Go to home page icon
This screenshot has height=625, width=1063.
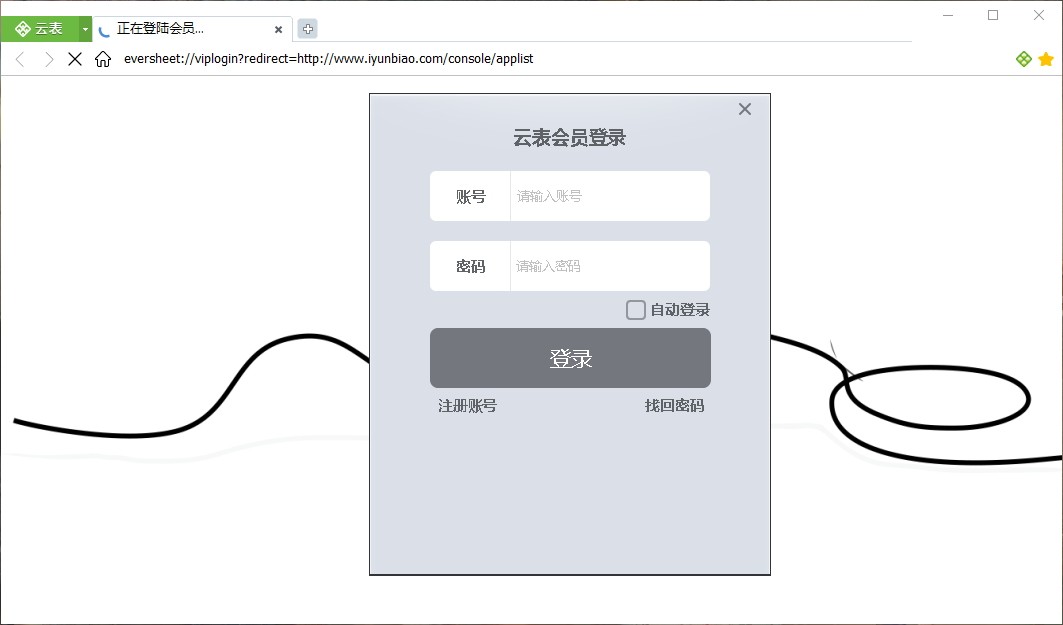pyautogui.click(x=103, y=59)
